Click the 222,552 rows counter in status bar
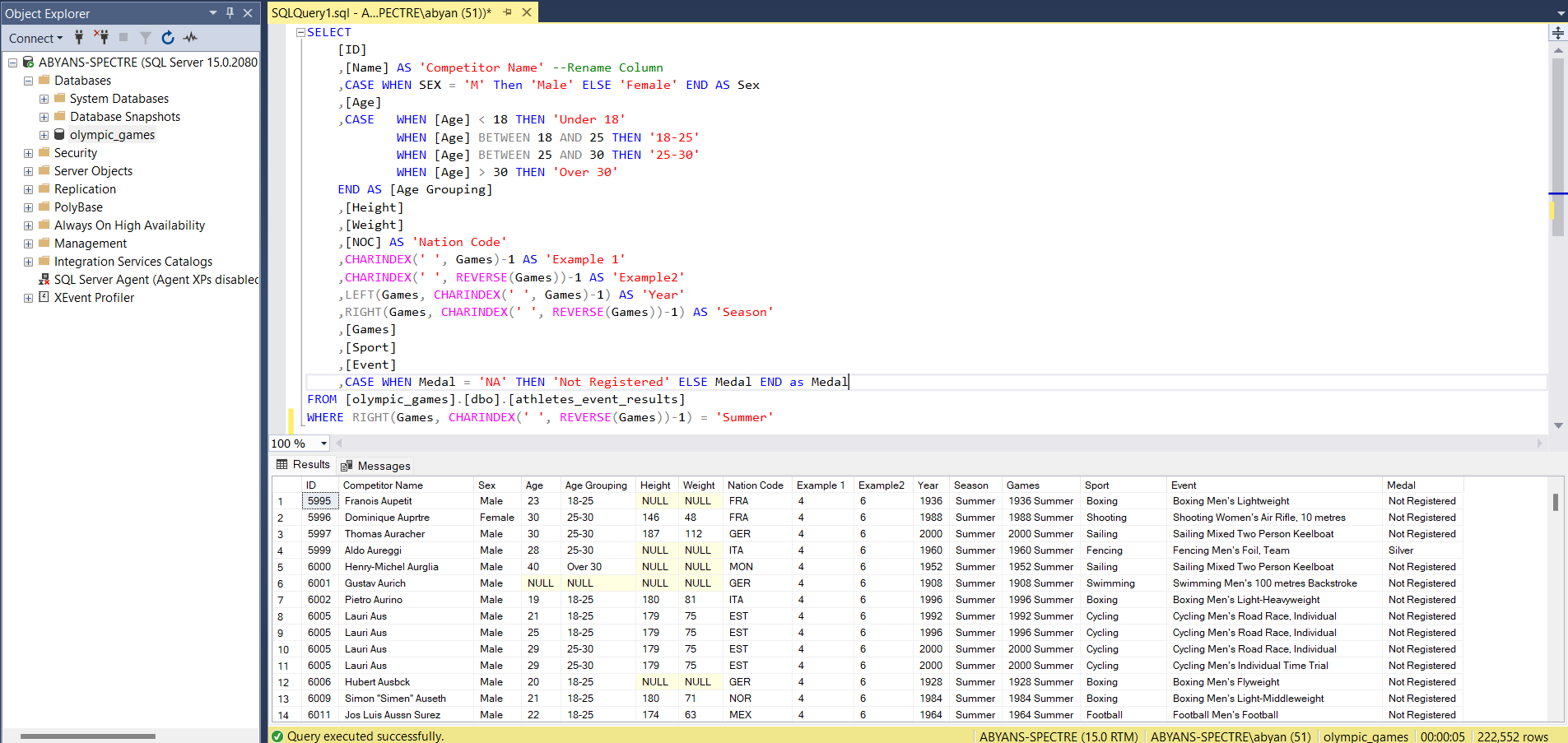This screenshot has width=1568, height=743. pyautogui.click(x=1513, y=736)
